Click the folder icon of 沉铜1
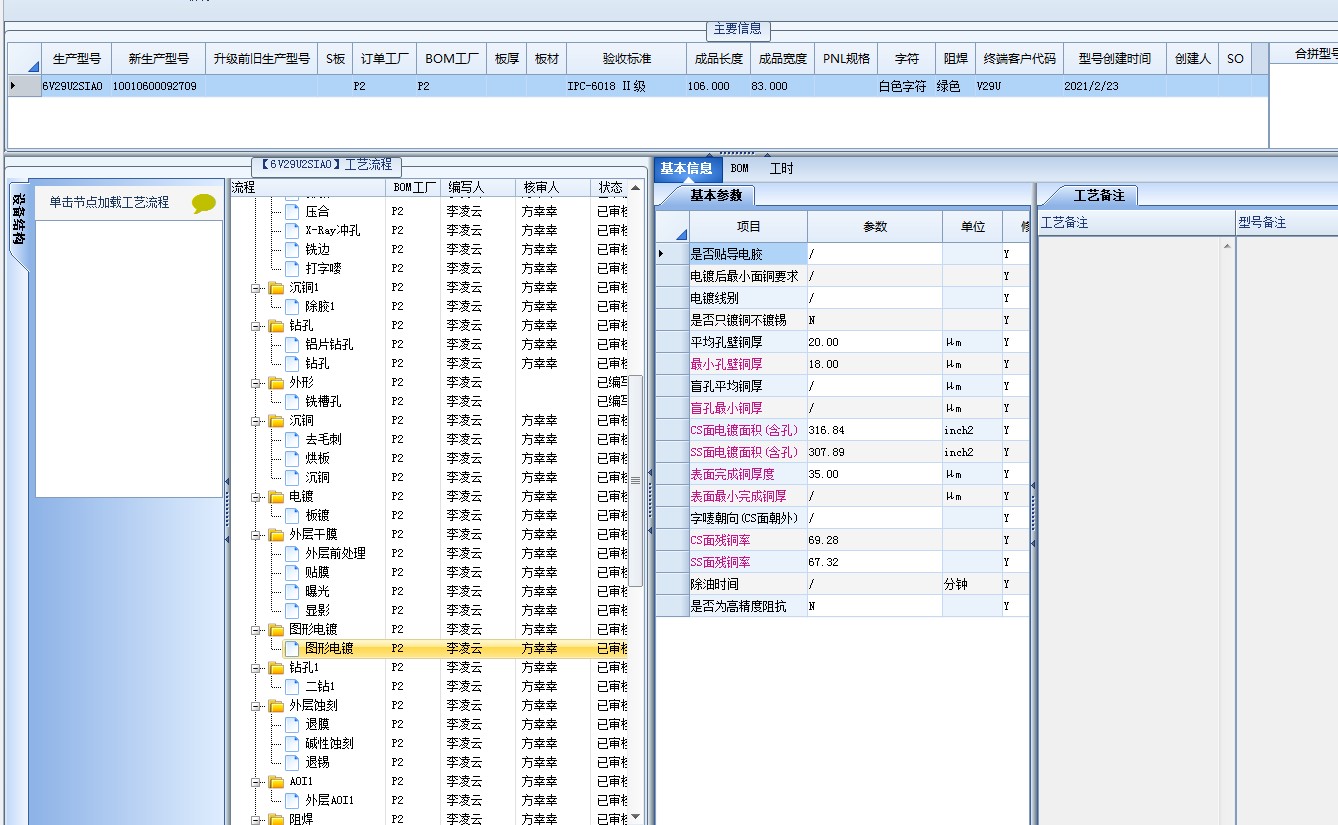This screenshot has height=825, width=1338. (276, 288)
